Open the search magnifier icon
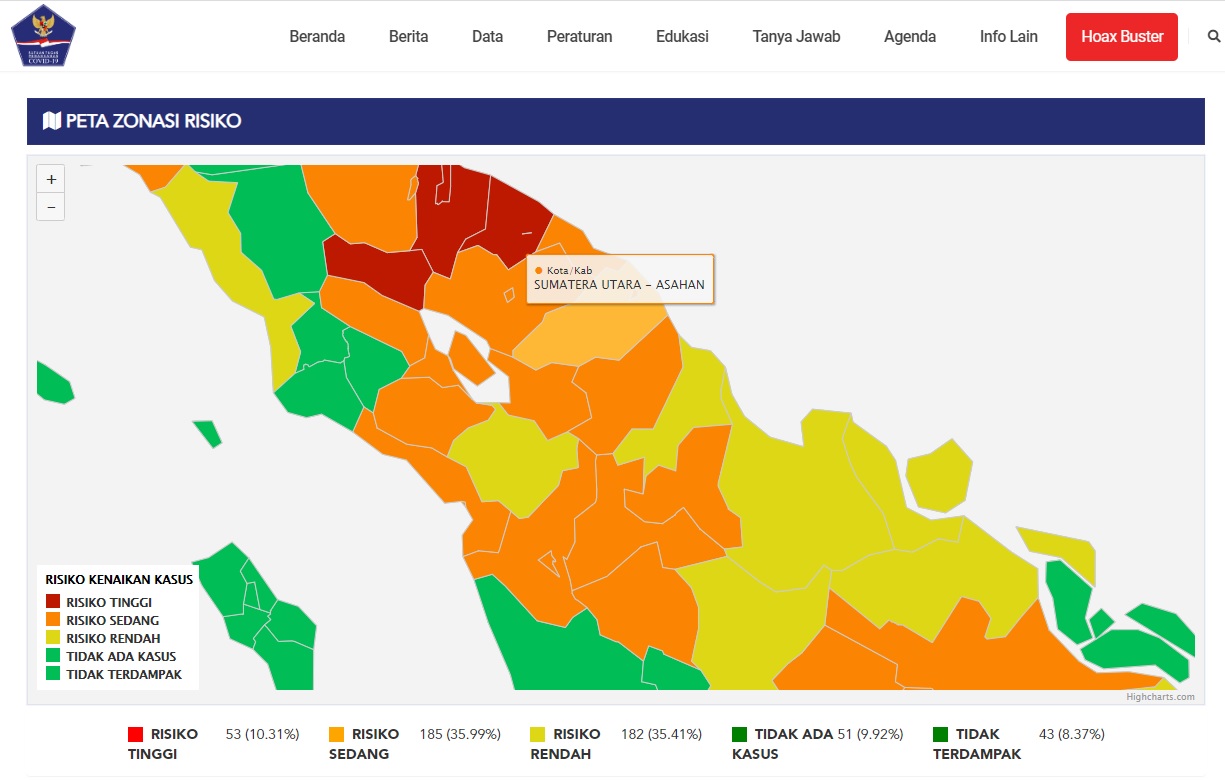Viewport: 1225px width, 781px height. coord(1214,36)
